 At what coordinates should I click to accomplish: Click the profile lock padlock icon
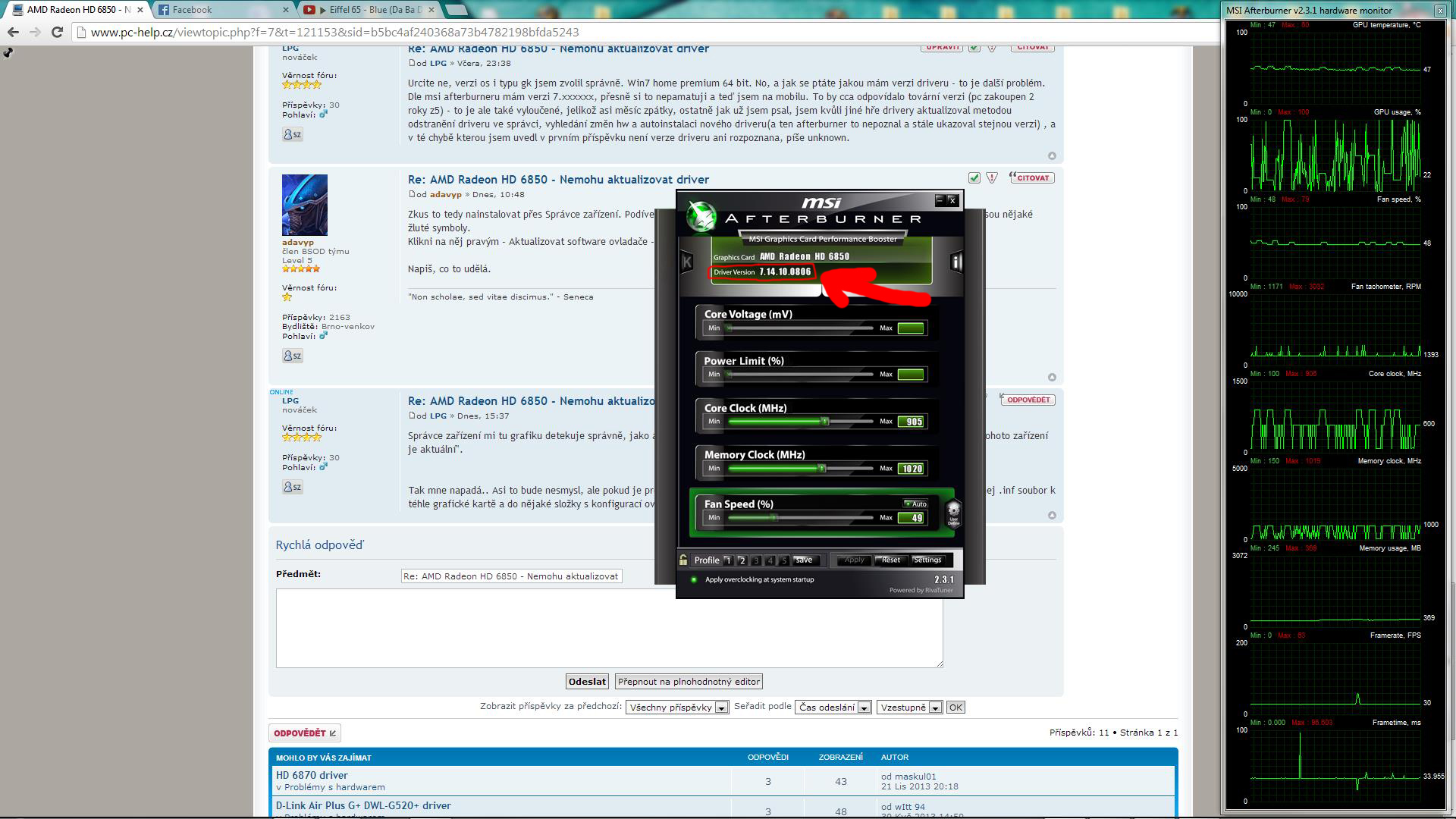[x=683, y=560]
